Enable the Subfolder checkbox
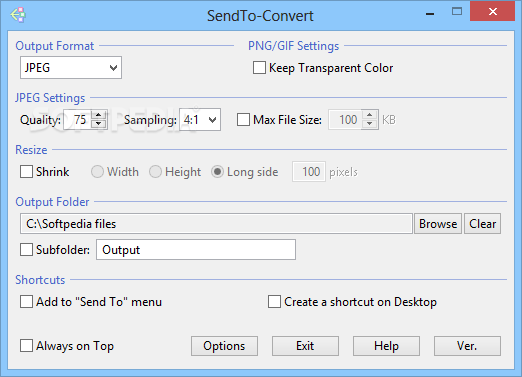The width and height of the screenshot is (522, 377). [26, 250]
